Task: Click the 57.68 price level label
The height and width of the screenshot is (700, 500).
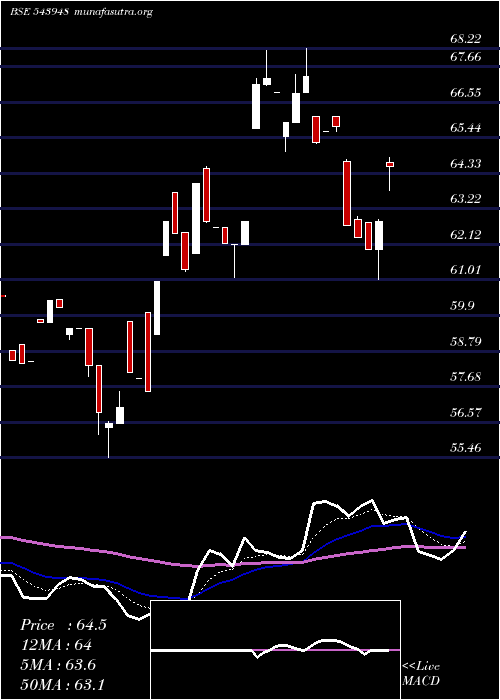Action: (x=466, y=377)
